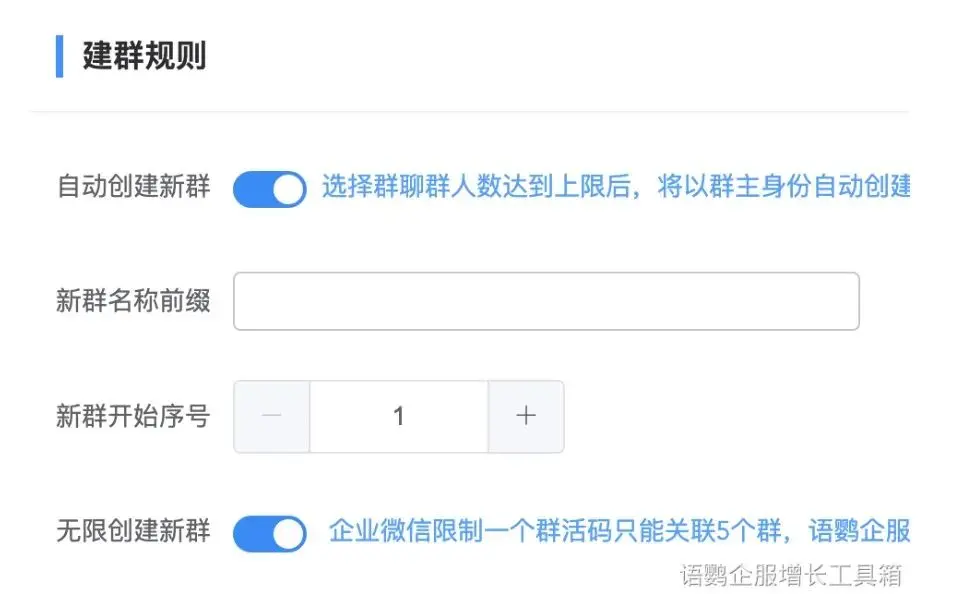Click the white knob of 无限创建新群 switch
The image size is (980, 594).
[x=288, y=534]
